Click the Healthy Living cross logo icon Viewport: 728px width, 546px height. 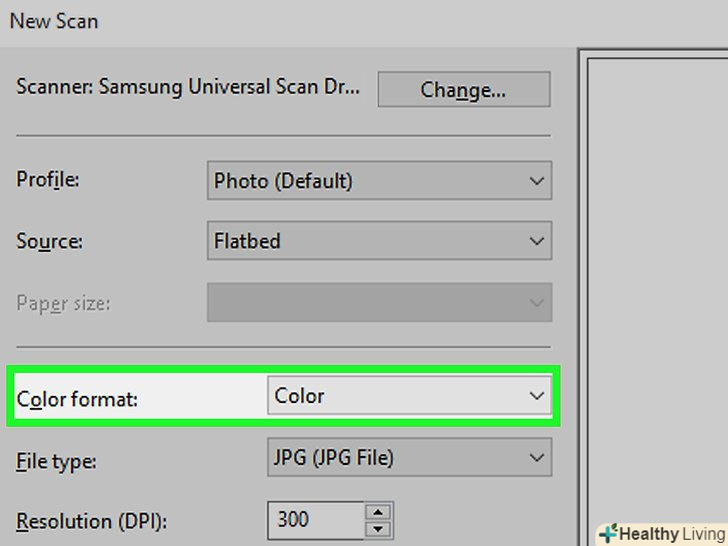[x=607, y=534]
